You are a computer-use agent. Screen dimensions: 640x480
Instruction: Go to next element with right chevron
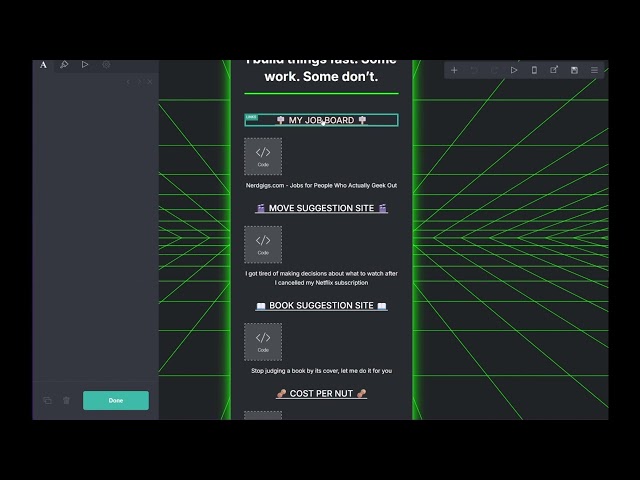(x=139, y=82)
